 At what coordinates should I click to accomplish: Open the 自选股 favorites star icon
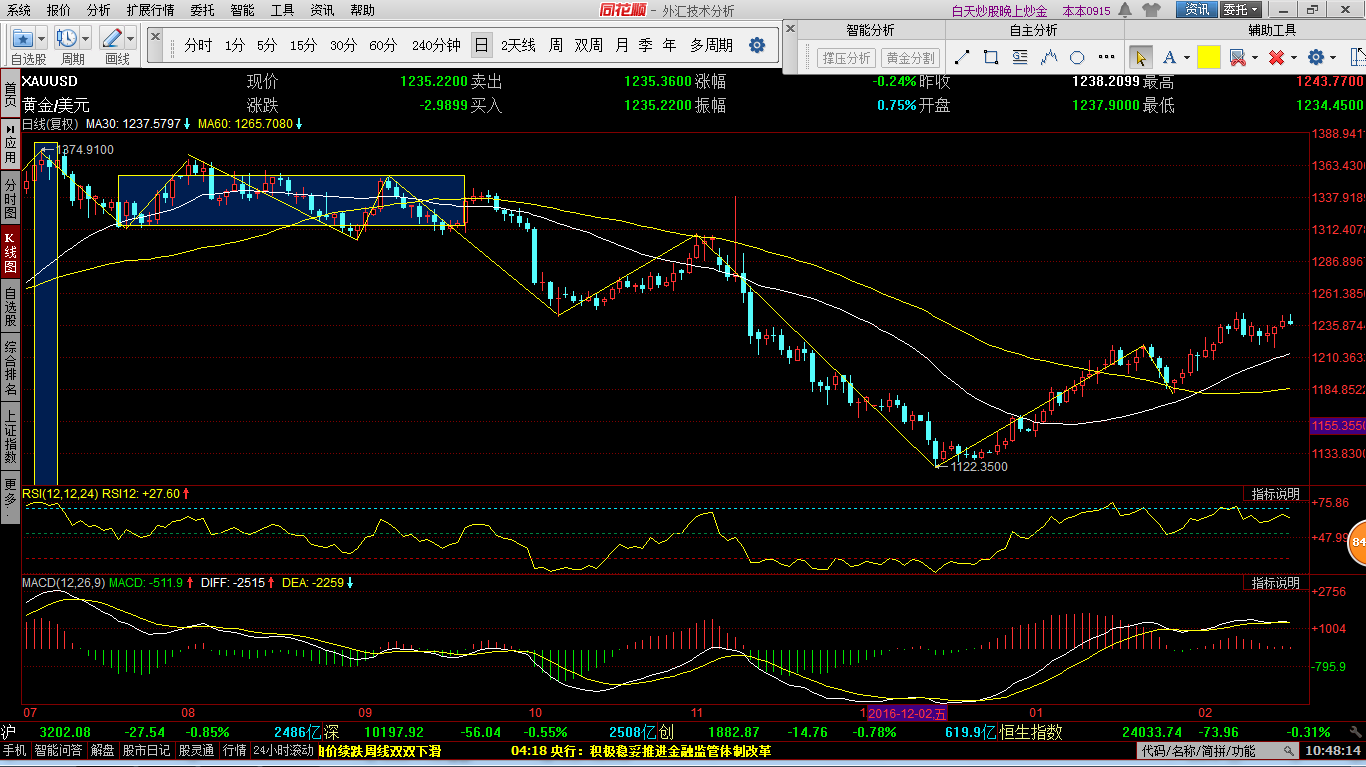click(x=22, y=38)
